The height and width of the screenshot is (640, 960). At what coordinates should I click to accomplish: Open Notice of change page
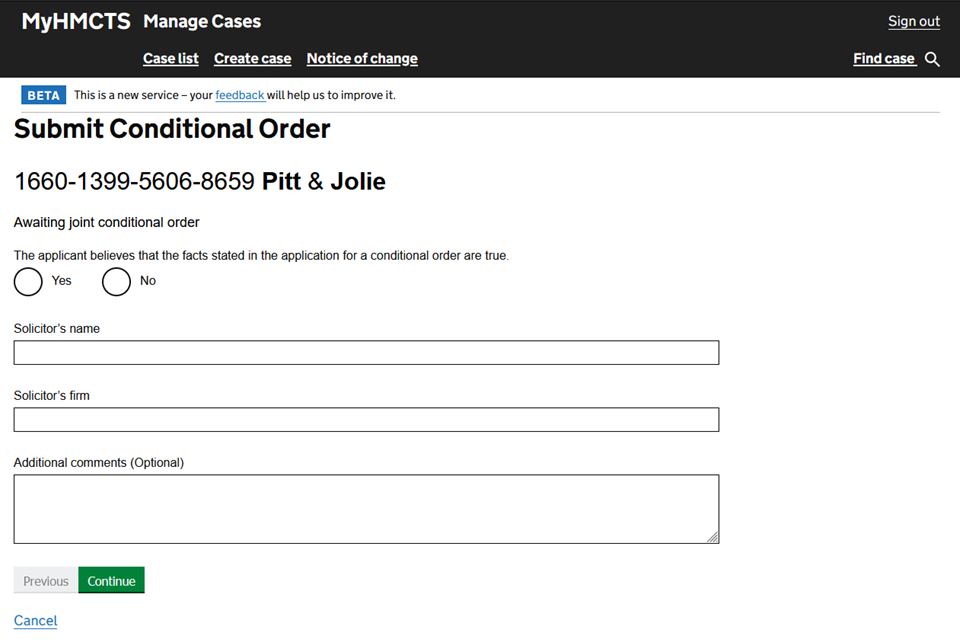pos(362,59)
